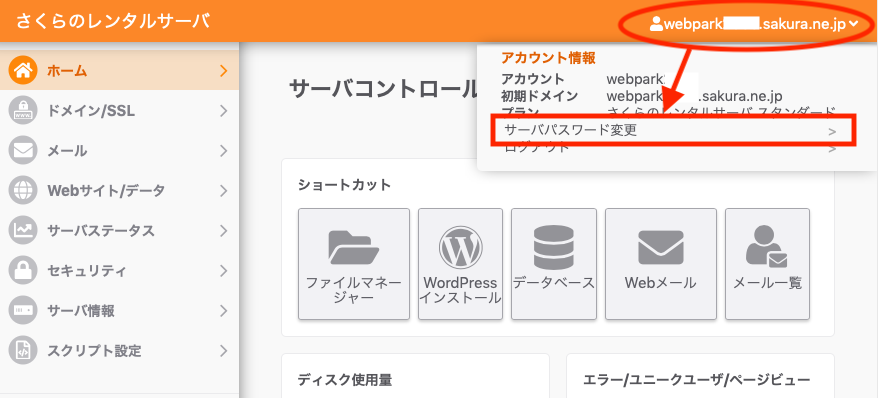Click the Mail envelope icon in sidebar
The height and width of the screenshot is (398, 878).
(x=23, y=151)
